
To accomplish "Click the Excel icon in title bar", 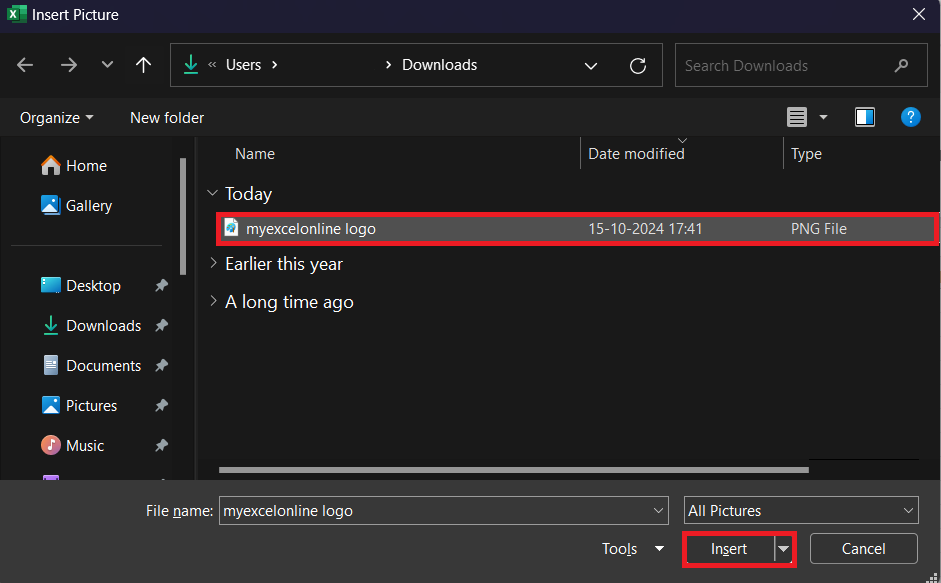I will pyautogui.click(x=16, y=14).
